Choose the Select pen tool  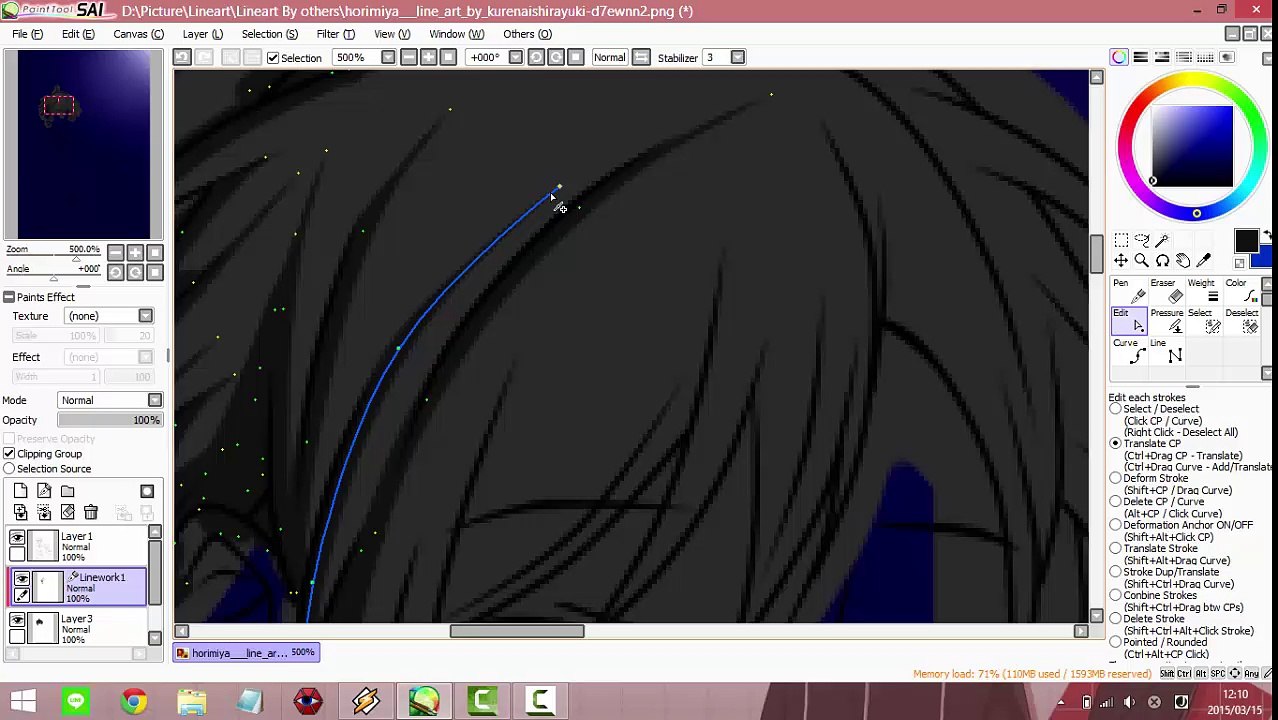tap(1205, 321)
